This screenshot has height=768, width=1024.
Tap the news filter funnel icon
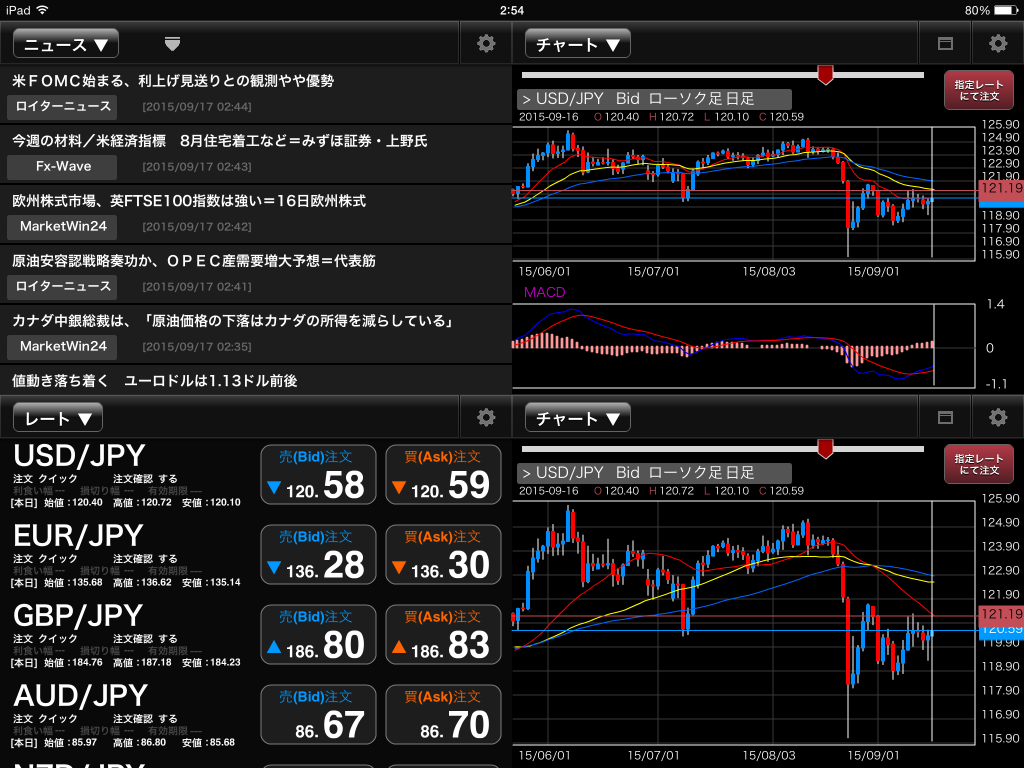click(172, 44)
